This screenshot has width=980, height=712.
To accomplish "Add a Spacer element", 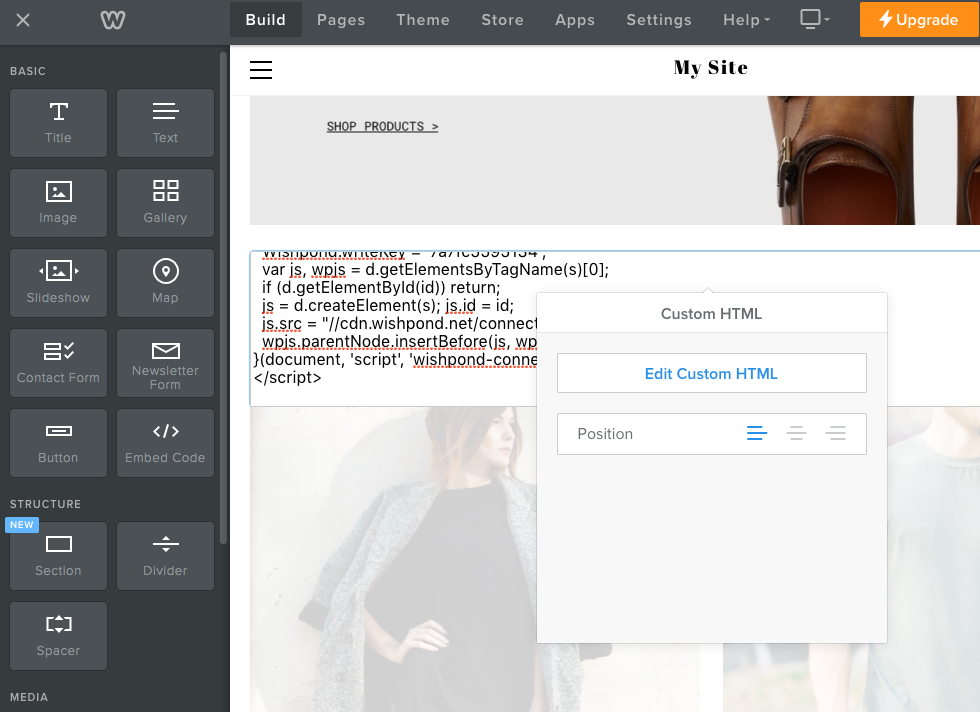I will (x=58, y=636).
